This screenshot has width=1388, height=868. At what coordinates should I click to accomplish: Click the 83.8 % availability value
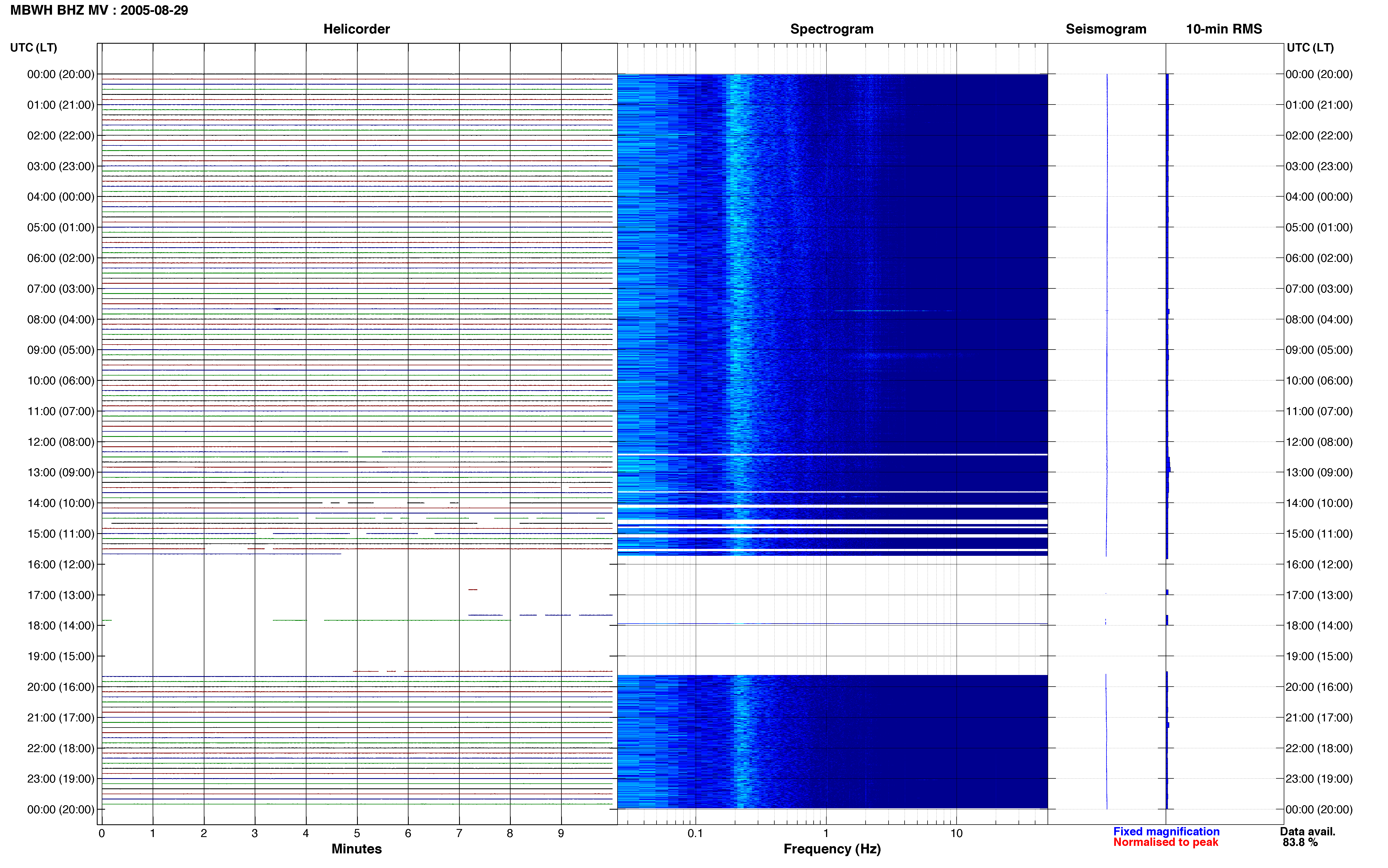(1300, 842)
